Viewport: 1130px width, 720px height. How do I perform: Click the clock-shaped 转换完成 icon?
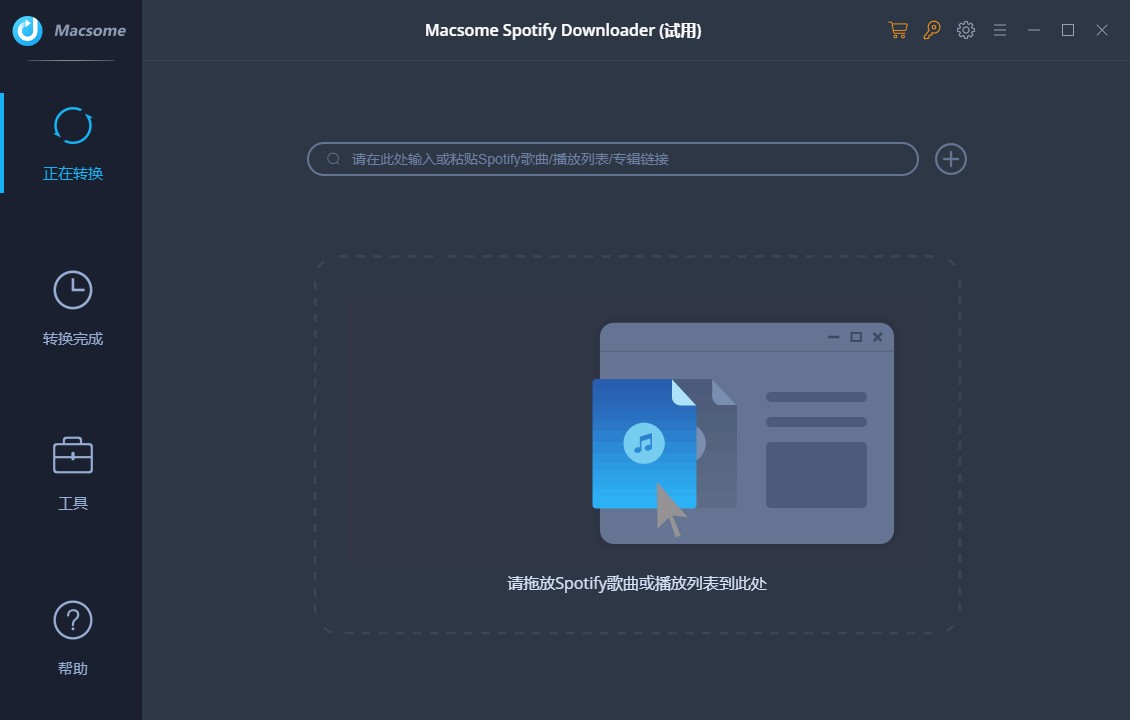[71, 291]
